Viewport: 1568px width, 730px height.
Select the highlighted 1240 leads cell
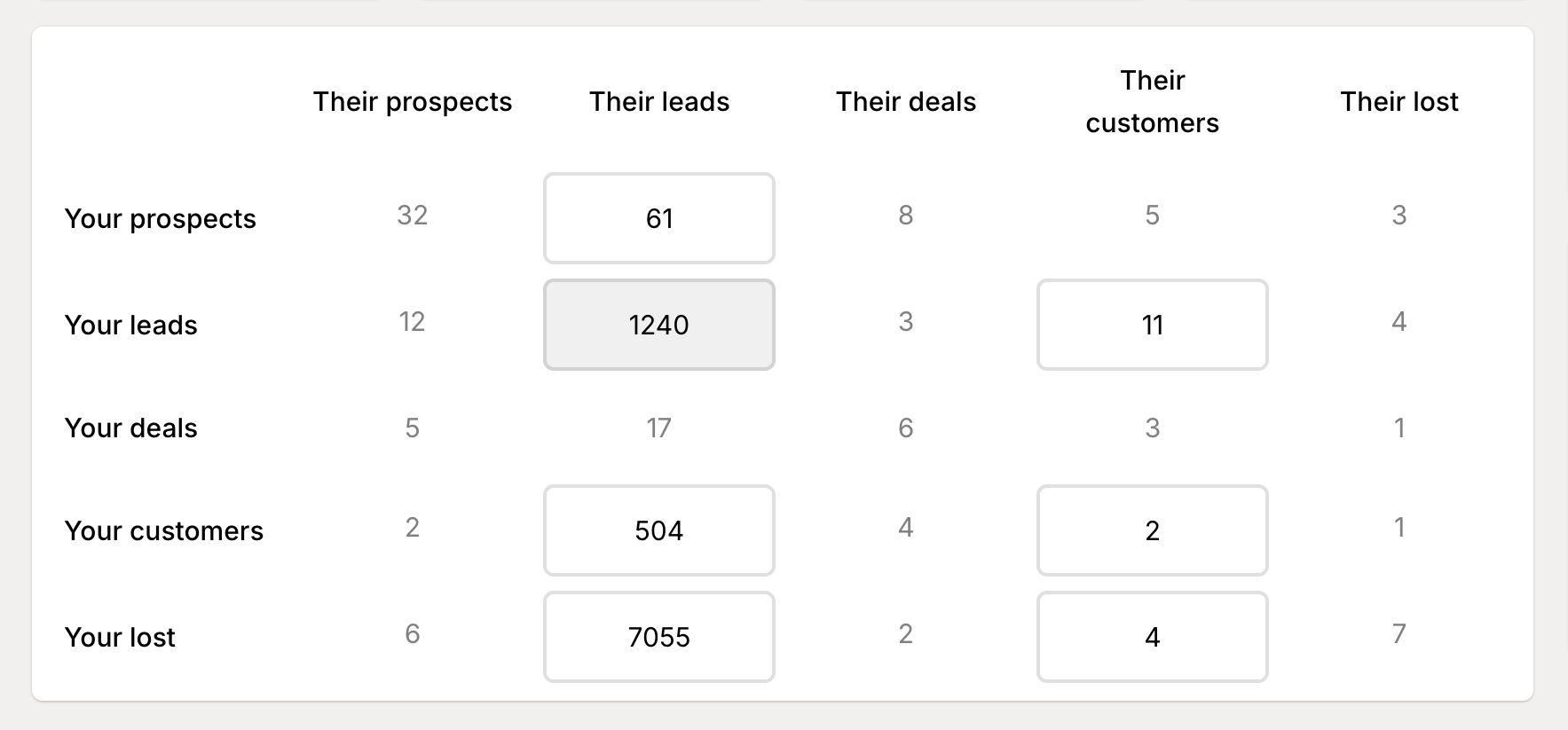658,325
